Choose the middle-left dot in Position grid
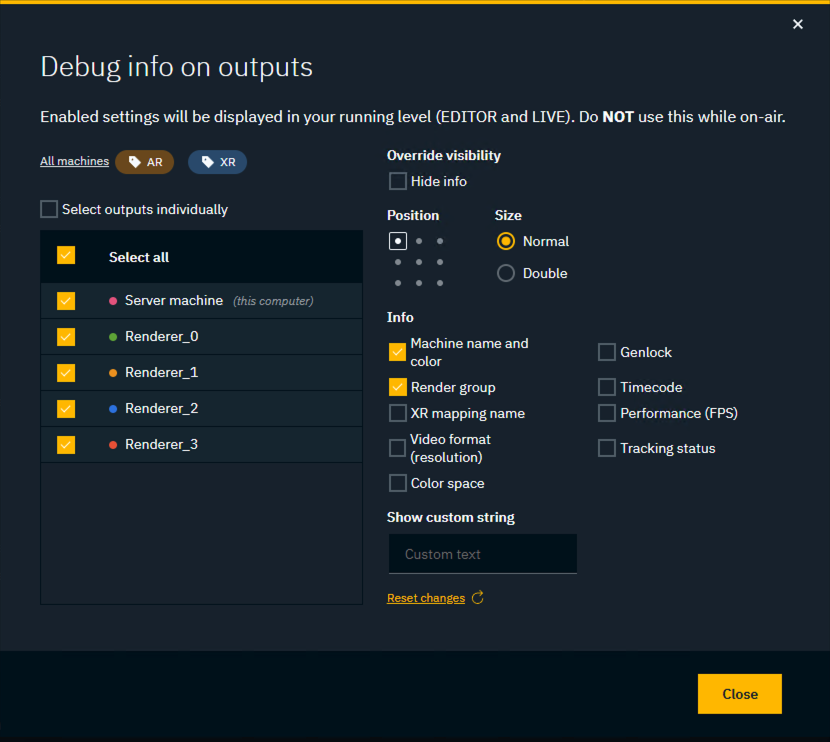The image size is (830, 742). coord(398,262)
